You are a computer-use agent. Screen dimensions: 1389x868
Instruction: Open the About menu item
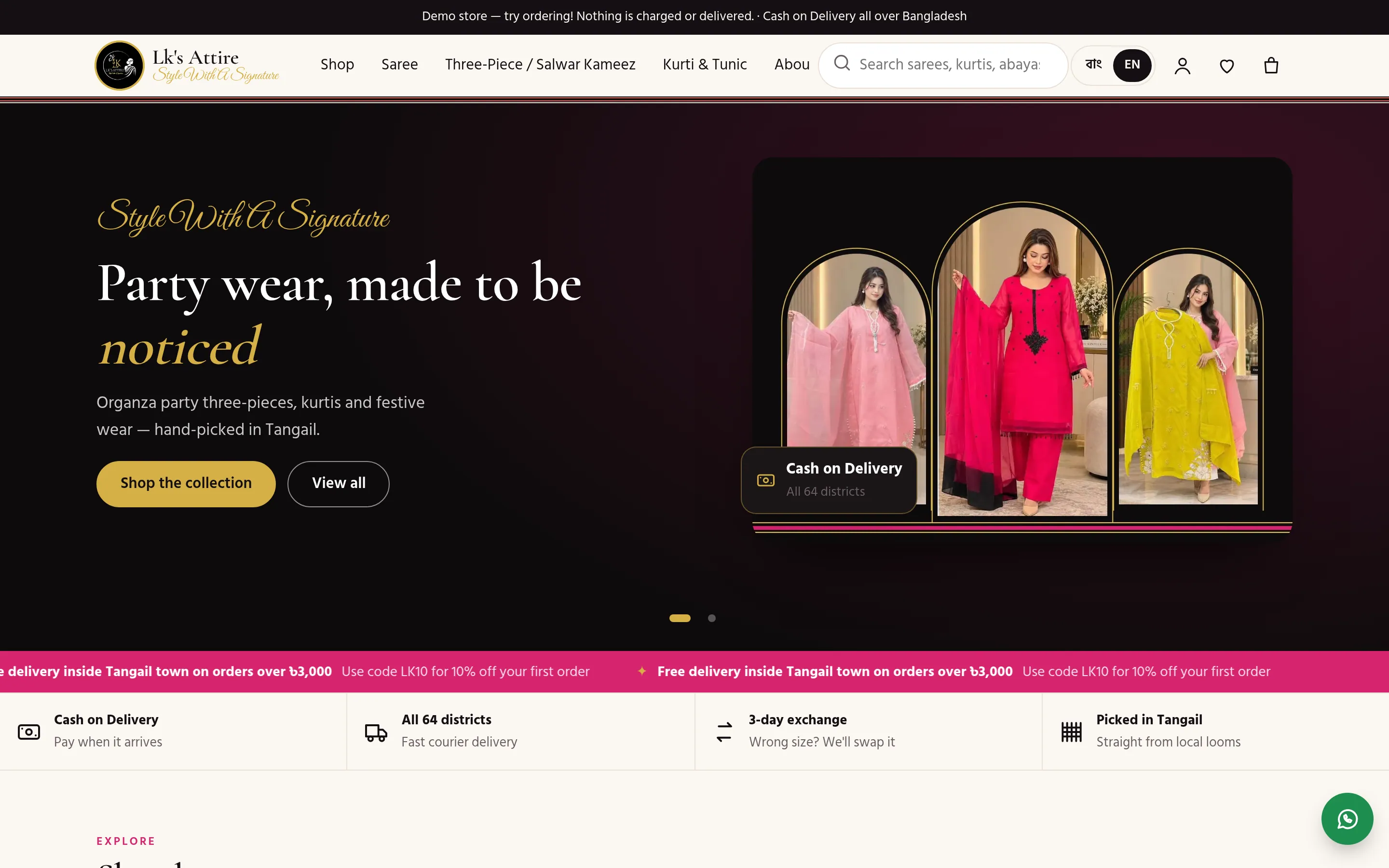click(792, 64)
